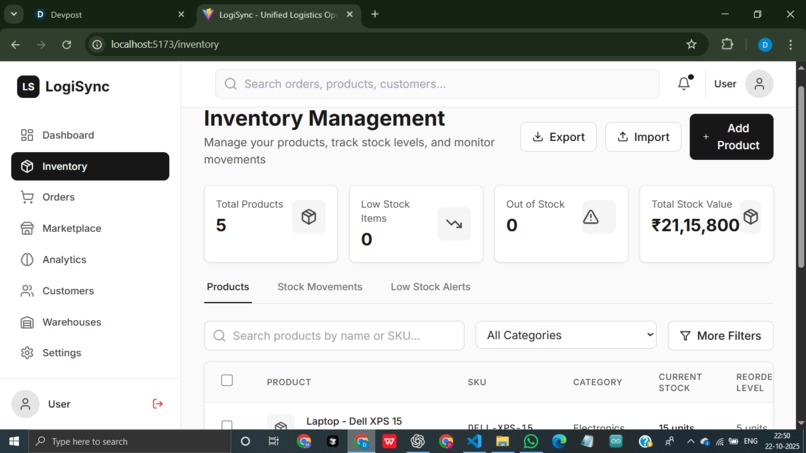
Task: Click the user avatar in the header
Action: point(759,84)
